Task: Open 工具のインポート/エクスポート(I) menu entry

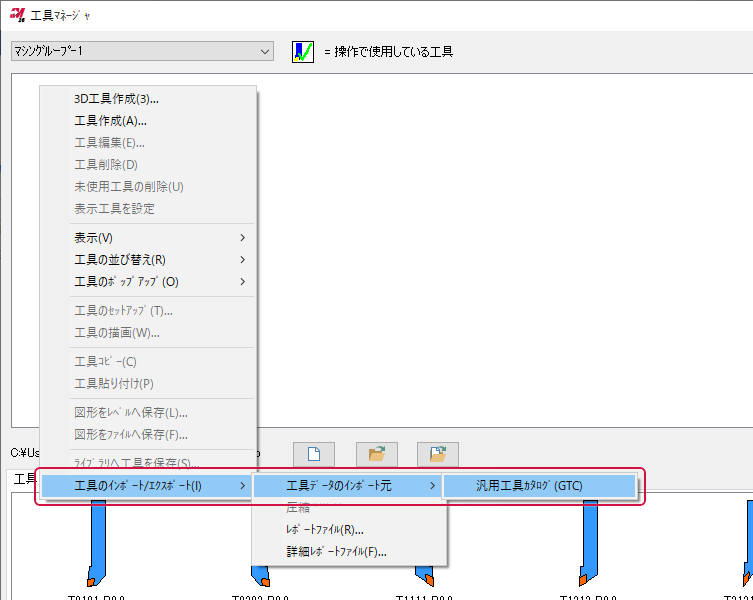Action: point(147,486)
